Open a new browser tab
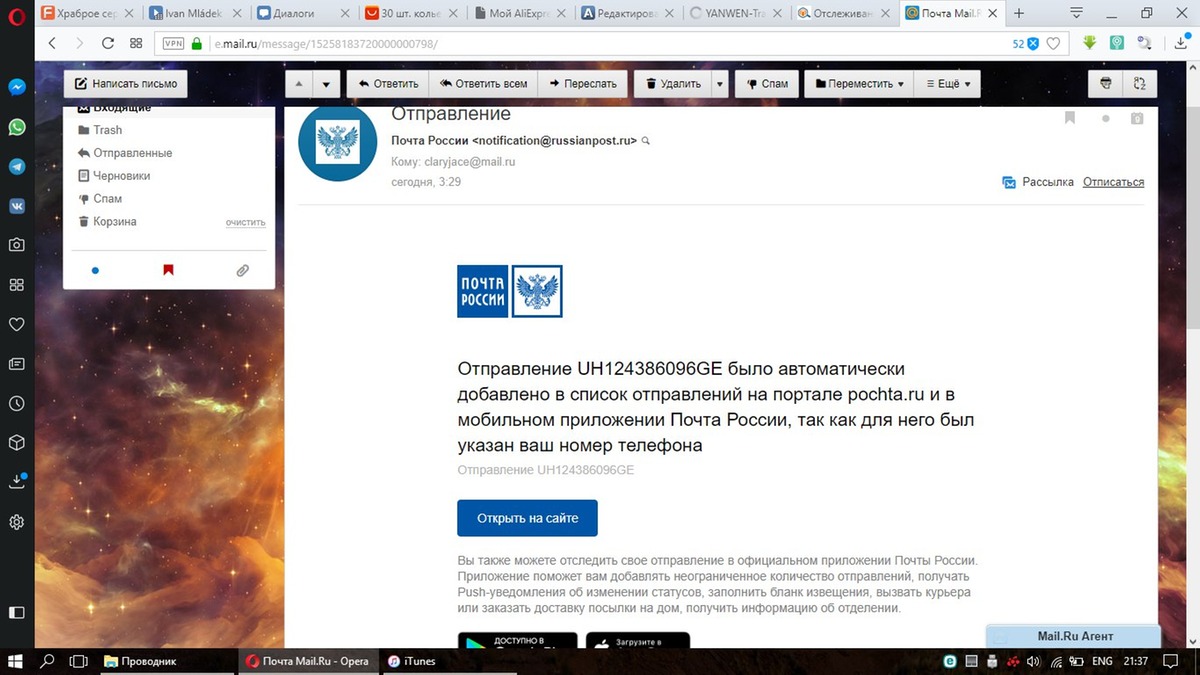 pyautogui.click(x=1019, y=14)
